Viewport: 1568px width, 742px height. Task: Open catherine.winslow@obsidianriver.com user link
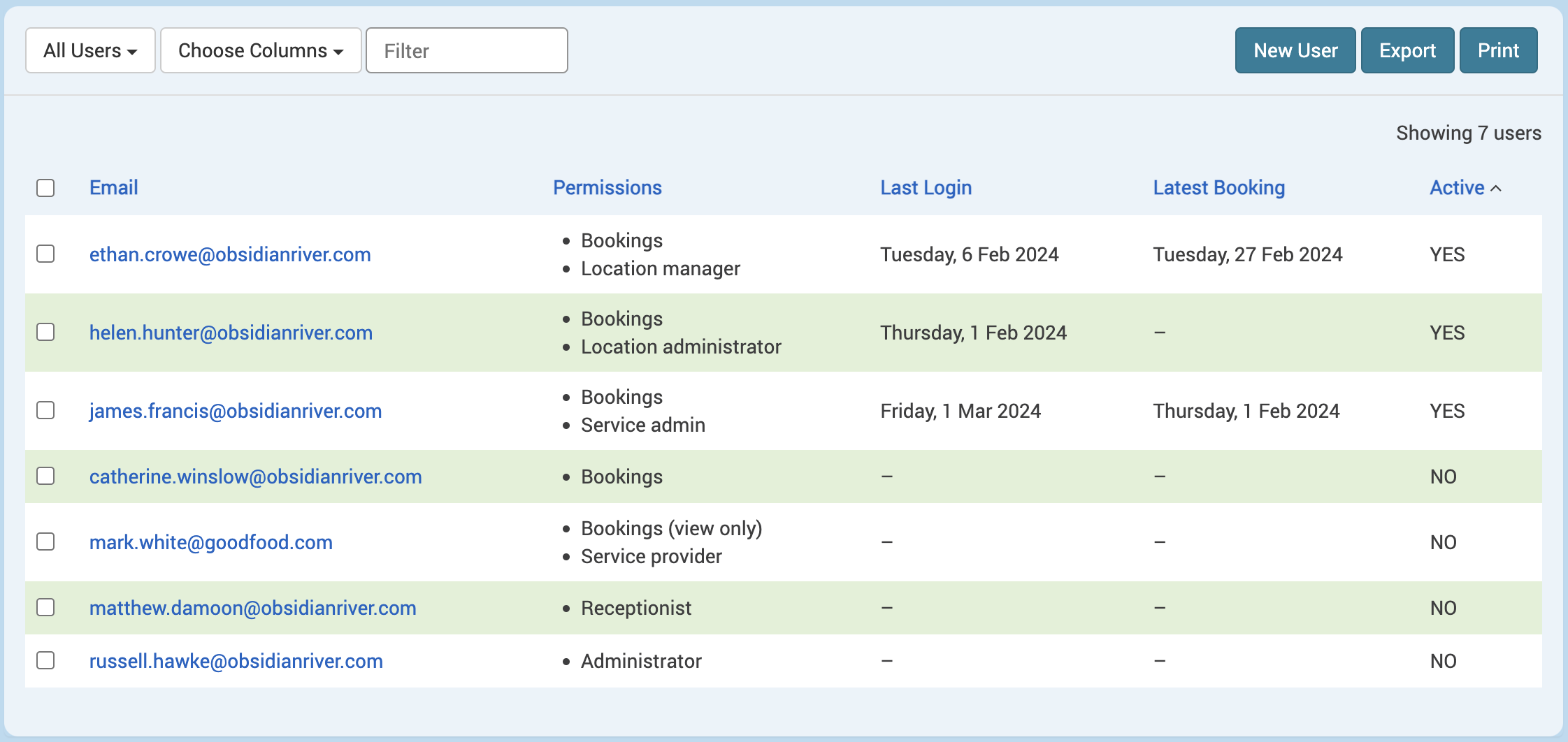(x=255, y=477)
